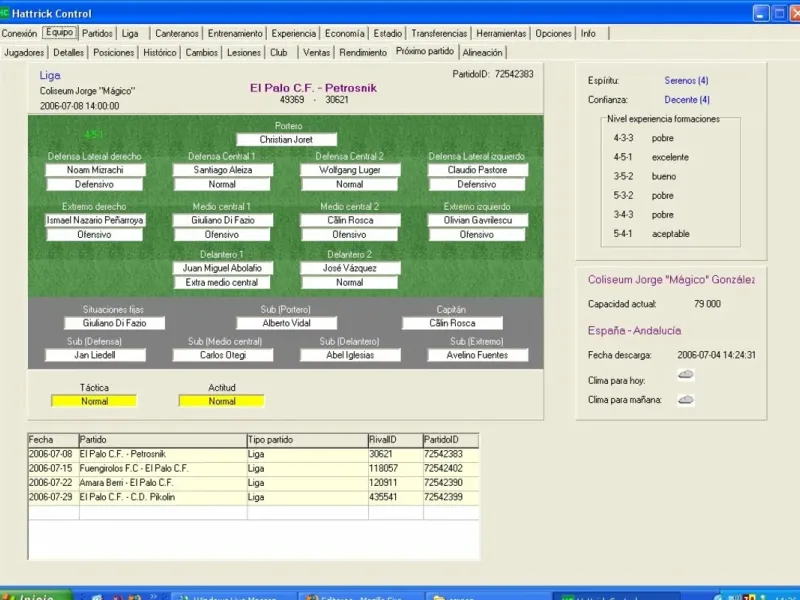Click the Juan Miguel Abolafio forward field
This screenshot has height=600, width=800.
coord(223,268)
